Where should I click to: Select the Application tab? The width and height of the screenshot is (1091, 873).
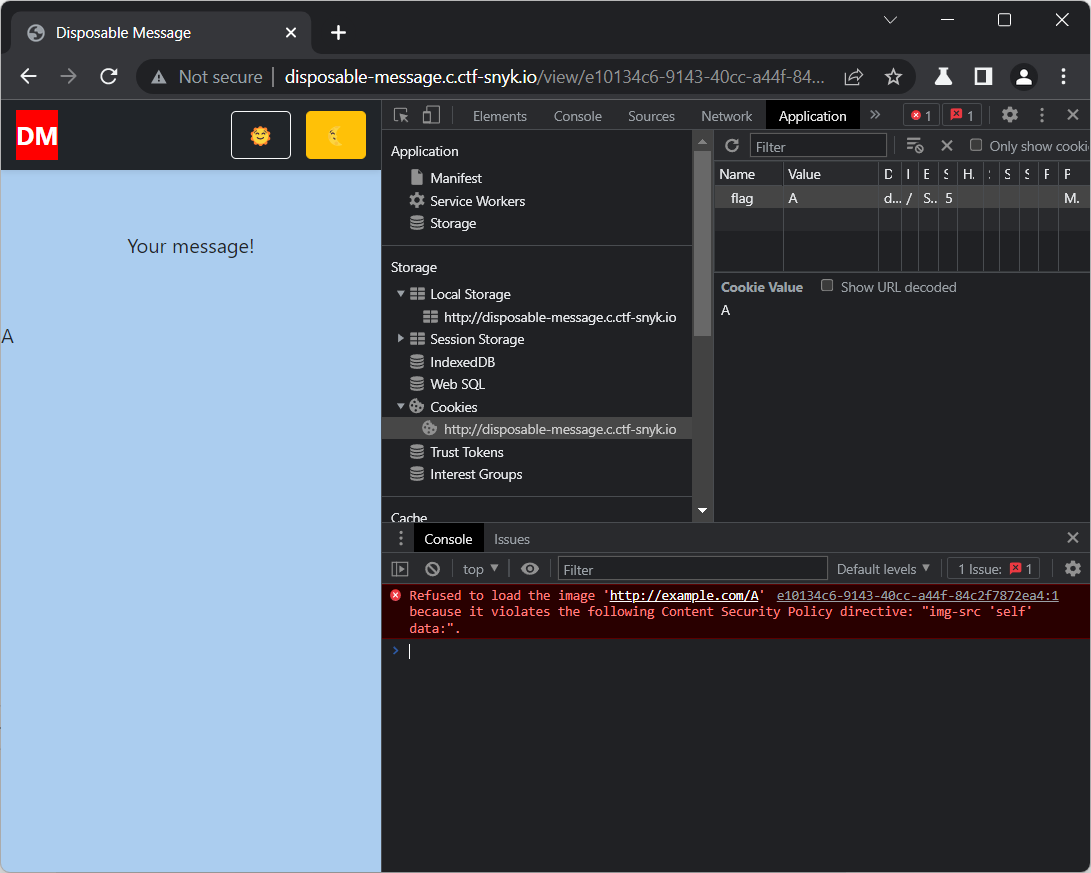(x=813, y=116)
